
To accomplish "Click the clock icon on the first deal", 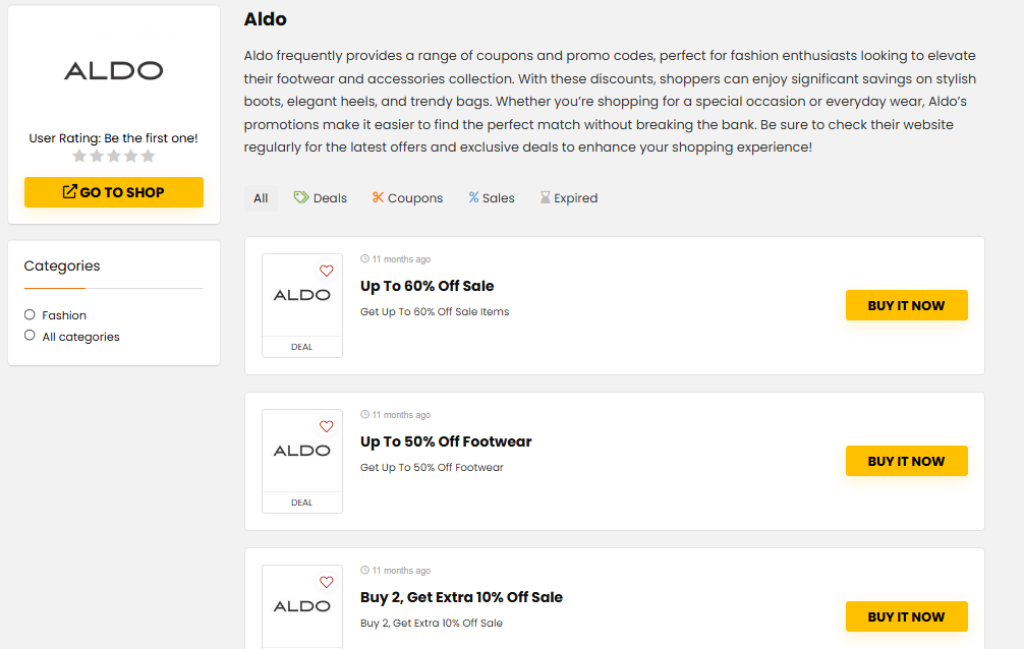I will [365, 260].
